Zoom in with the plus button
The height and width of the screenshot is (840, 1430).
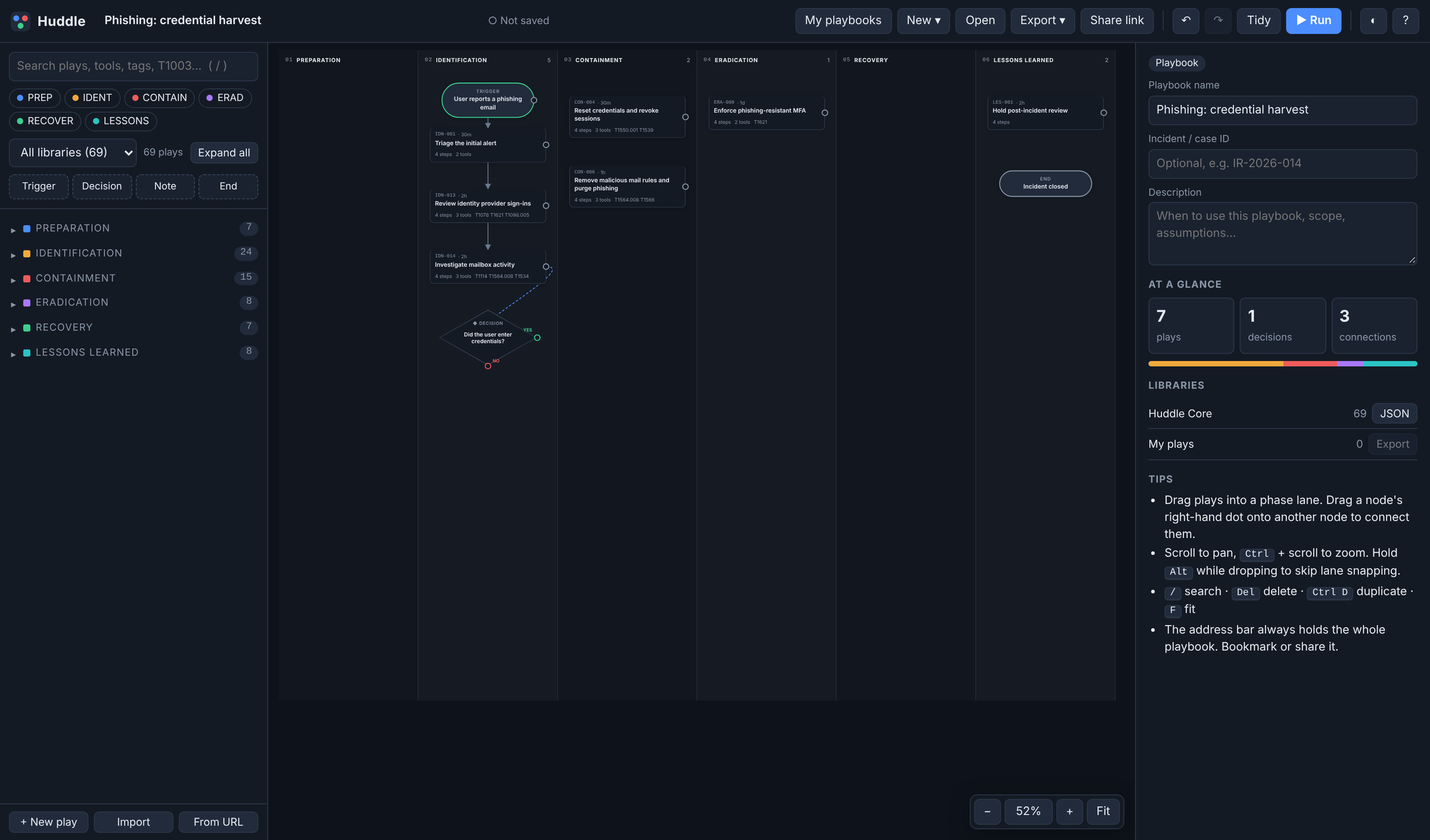pyautogui.click(x=1070, y=811)
